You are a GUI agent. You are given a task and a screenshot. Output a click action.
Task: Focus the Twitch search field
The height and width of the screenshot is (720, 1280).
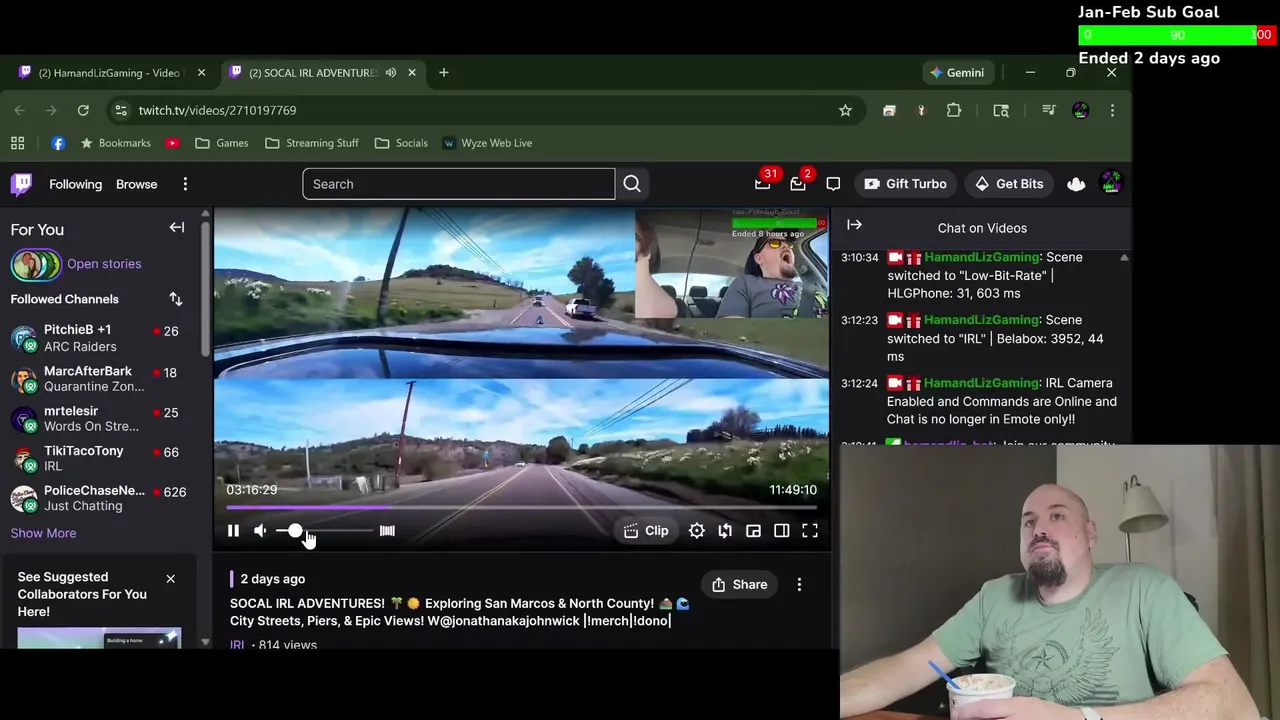coord(458,184)
